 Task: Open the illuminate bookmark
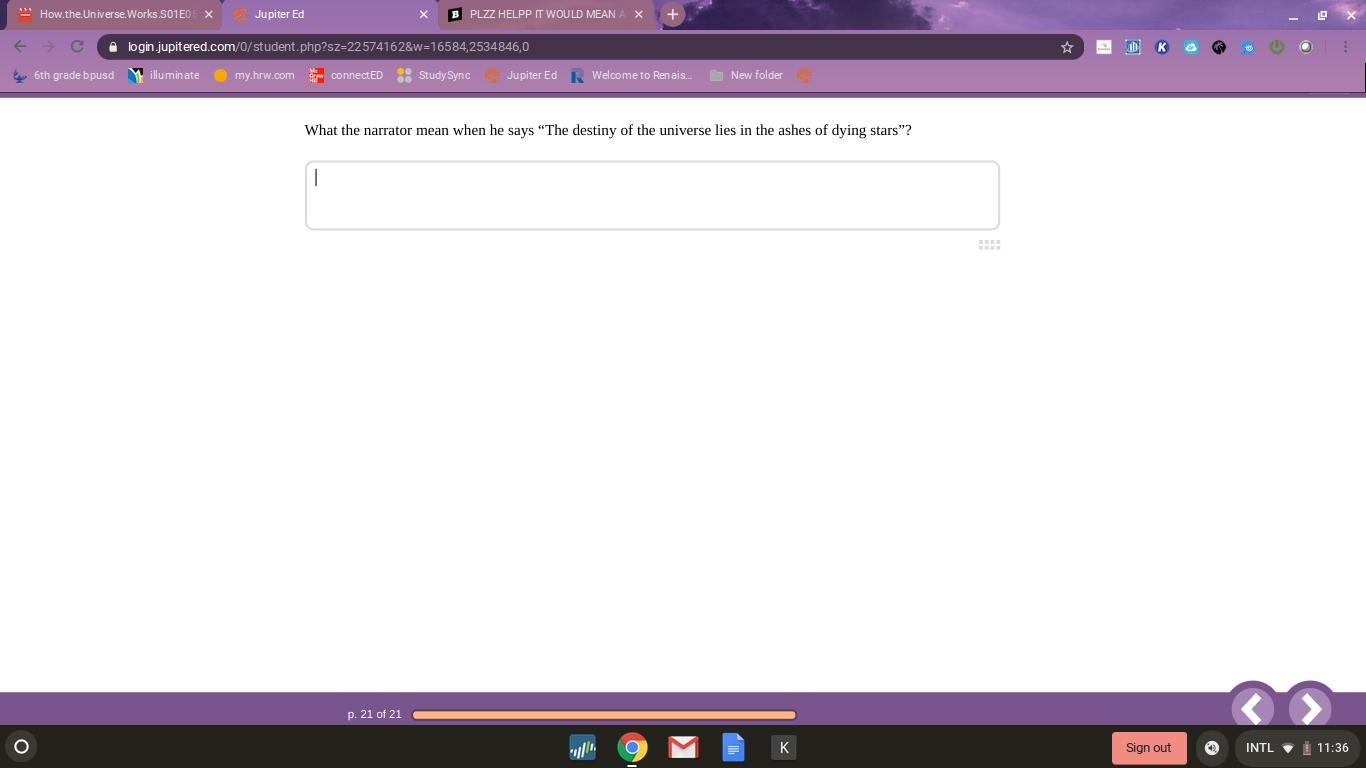tap(164, 75)
